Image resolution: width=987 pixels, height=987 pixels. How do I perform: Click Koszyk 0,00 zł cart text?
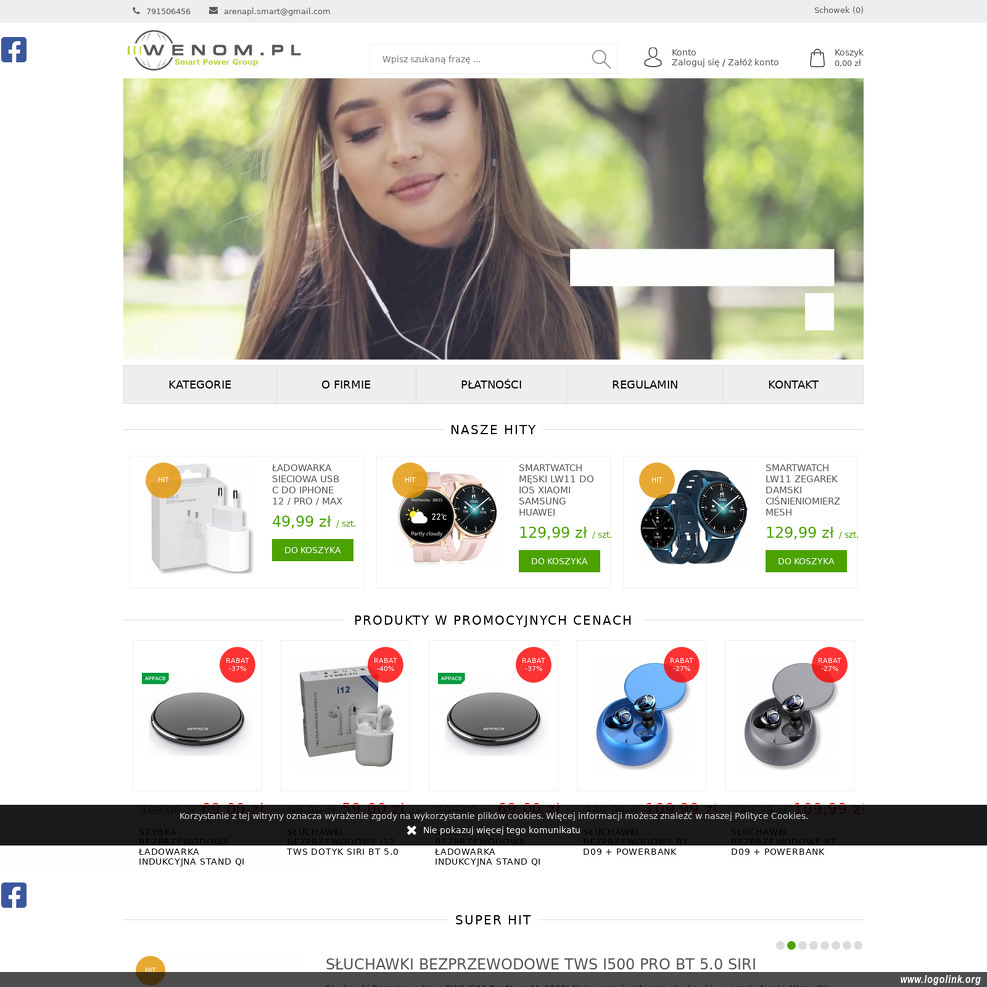pos(849,57)
